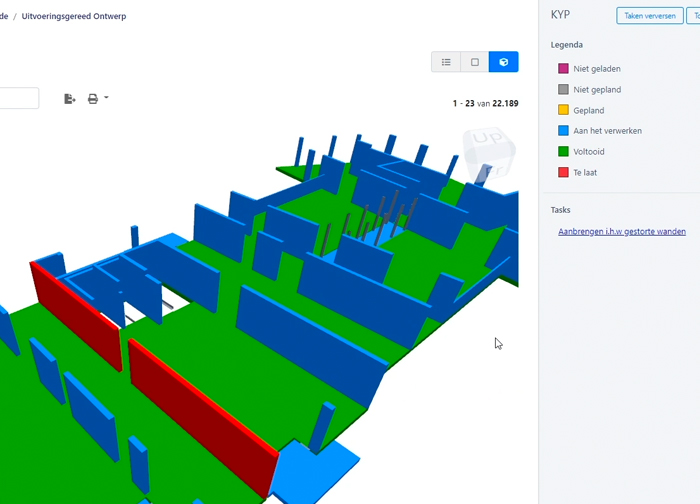The image size is (700, 504).
Task: Click the Te laat red swatch
Action: pos(563,173)
